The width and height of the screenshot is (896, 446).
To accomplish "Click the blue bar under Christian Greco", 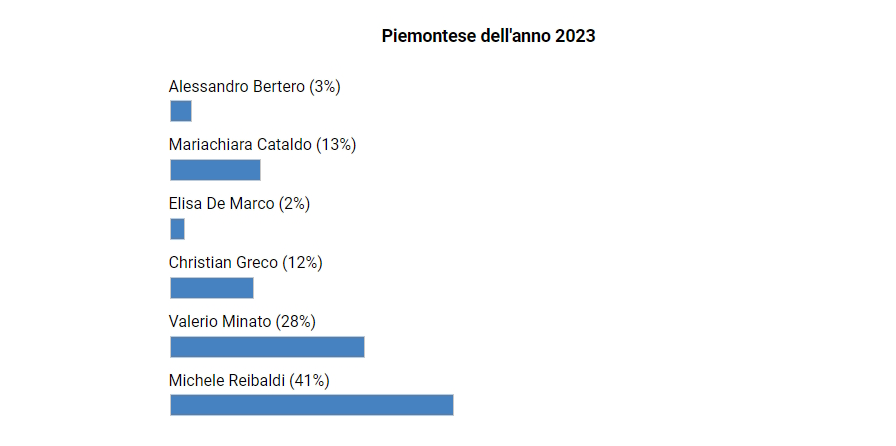I will 212,288.
